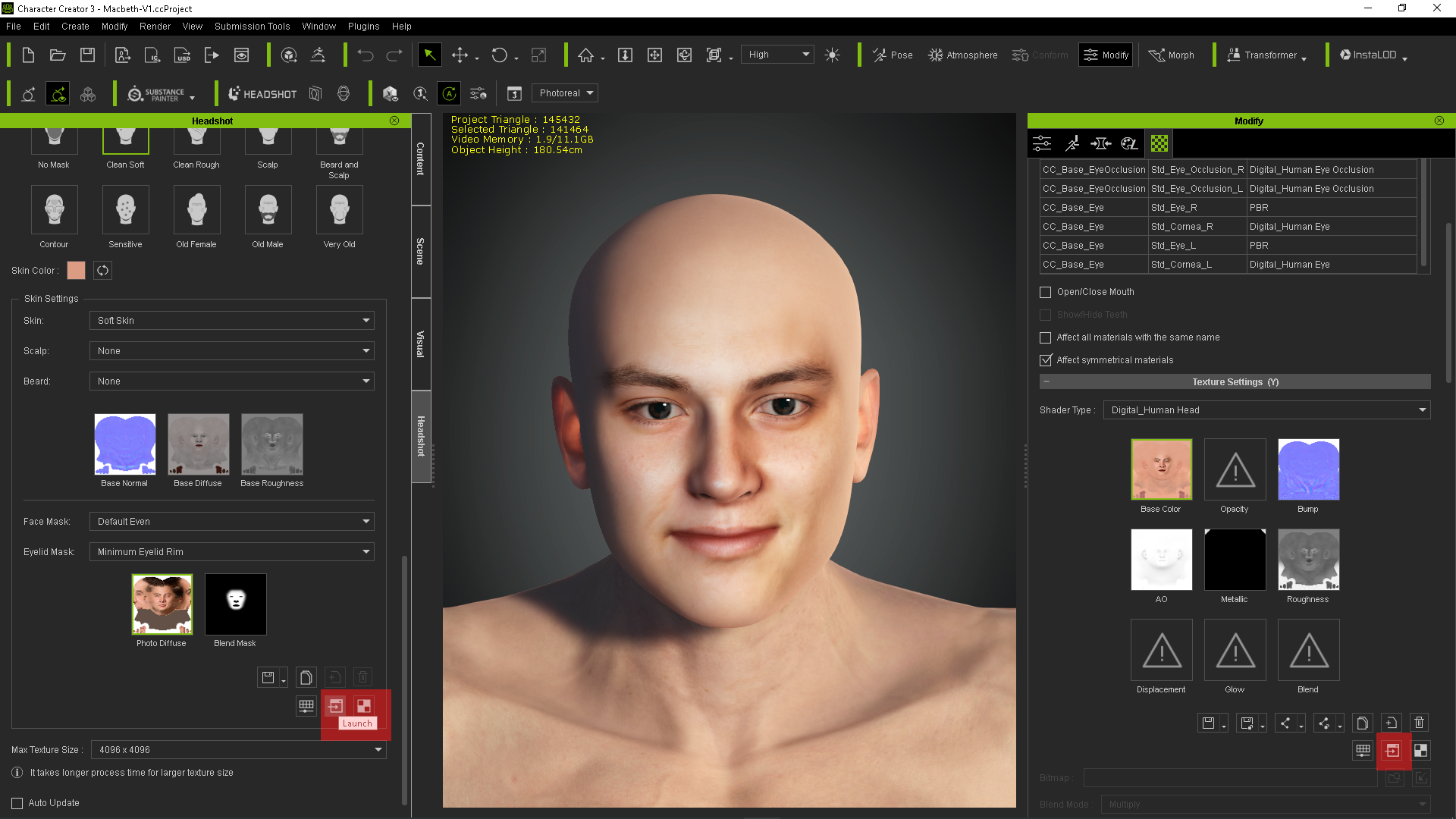Open the Morph tool

(1172, 55)
